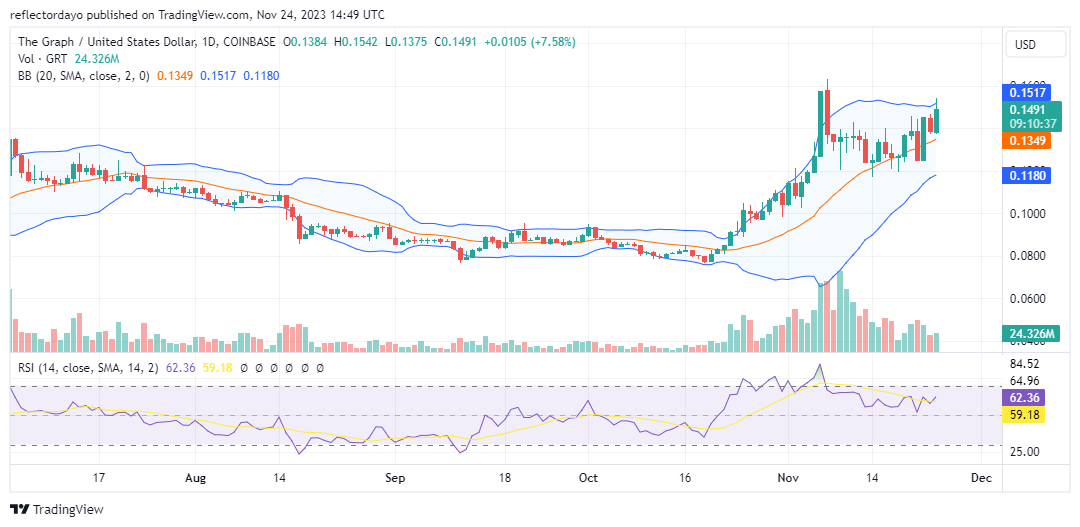Select the low value L0.1375
Viewport: 1080px width, 527px height.
point(406,42)
